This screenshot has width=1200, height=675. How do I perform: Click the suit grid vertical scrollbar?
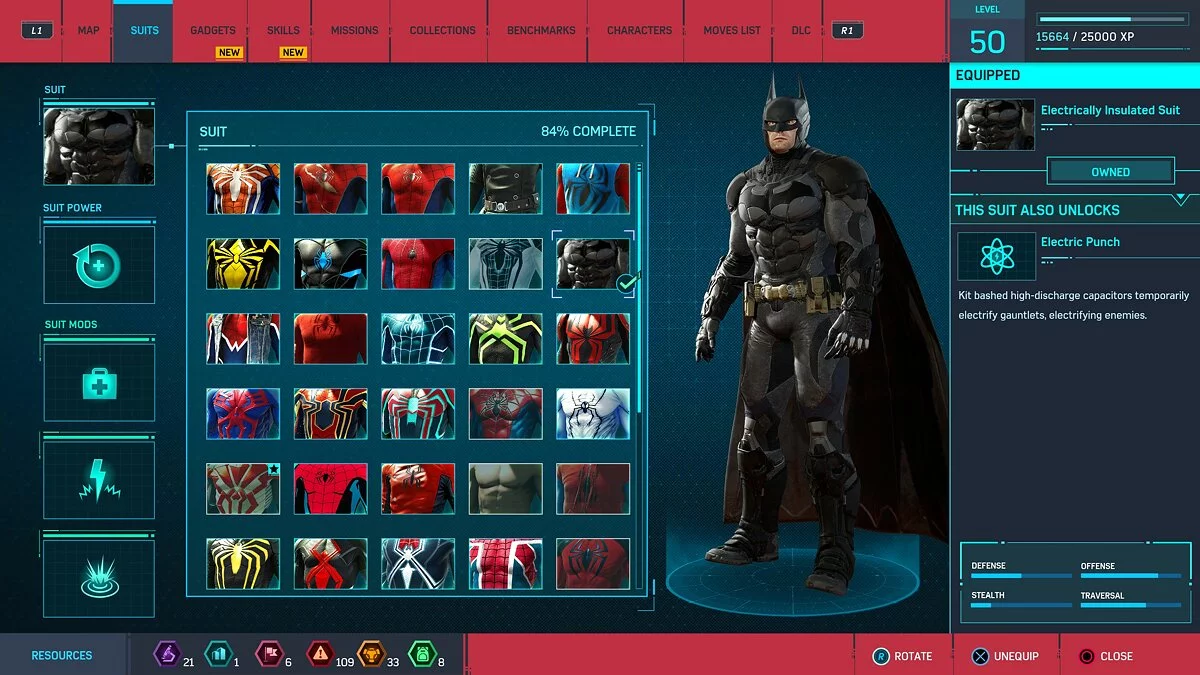pyautogui.click(x=640, y=290)
